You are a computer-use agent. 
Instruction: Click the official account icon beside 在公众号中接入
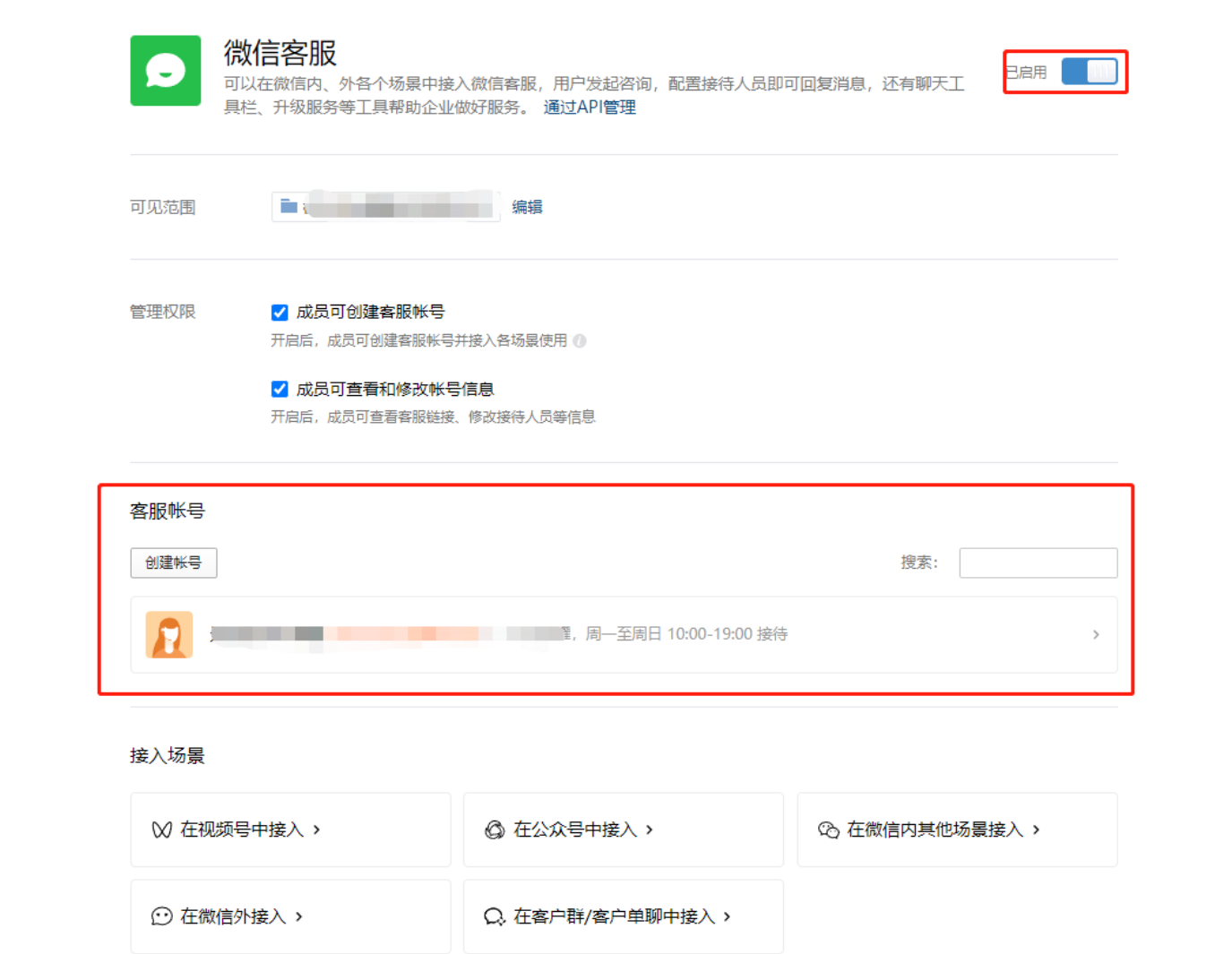pyautogui.click(x=495, y=829)
